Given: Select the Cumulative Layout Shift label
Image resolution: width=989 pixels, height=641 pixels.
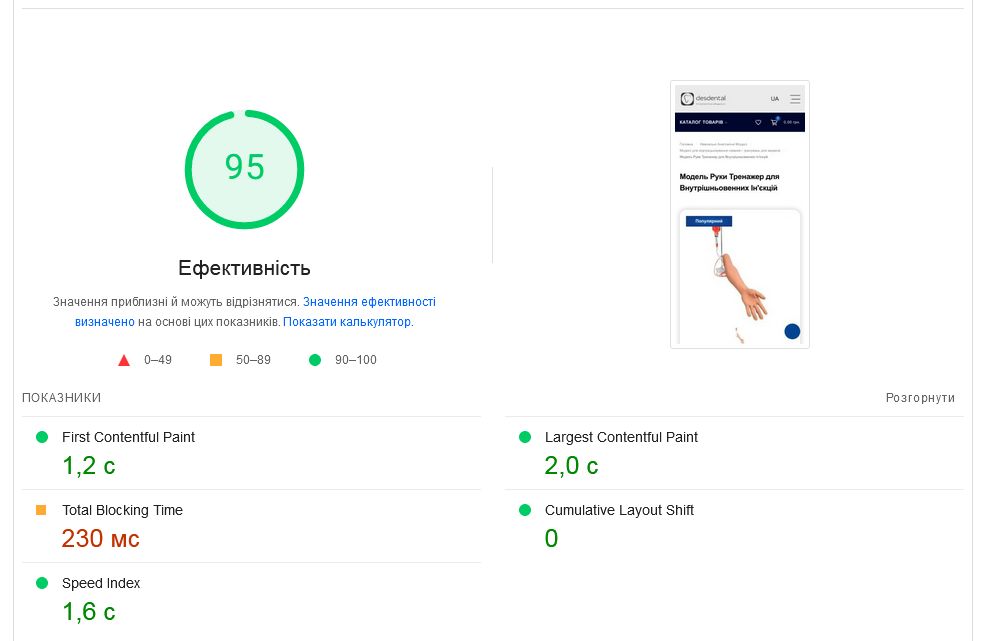Looking at the screenshot, I should (x=619, y=510).
